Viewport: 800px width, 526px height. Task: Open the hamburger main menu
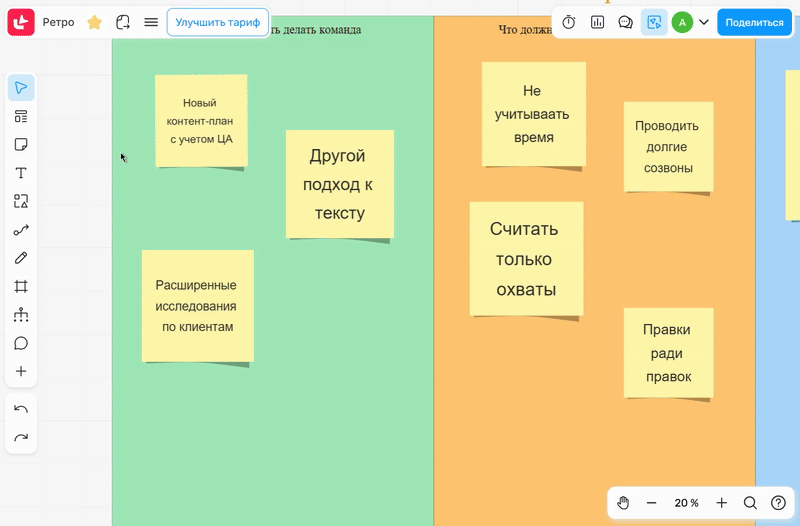click(151, 22)
